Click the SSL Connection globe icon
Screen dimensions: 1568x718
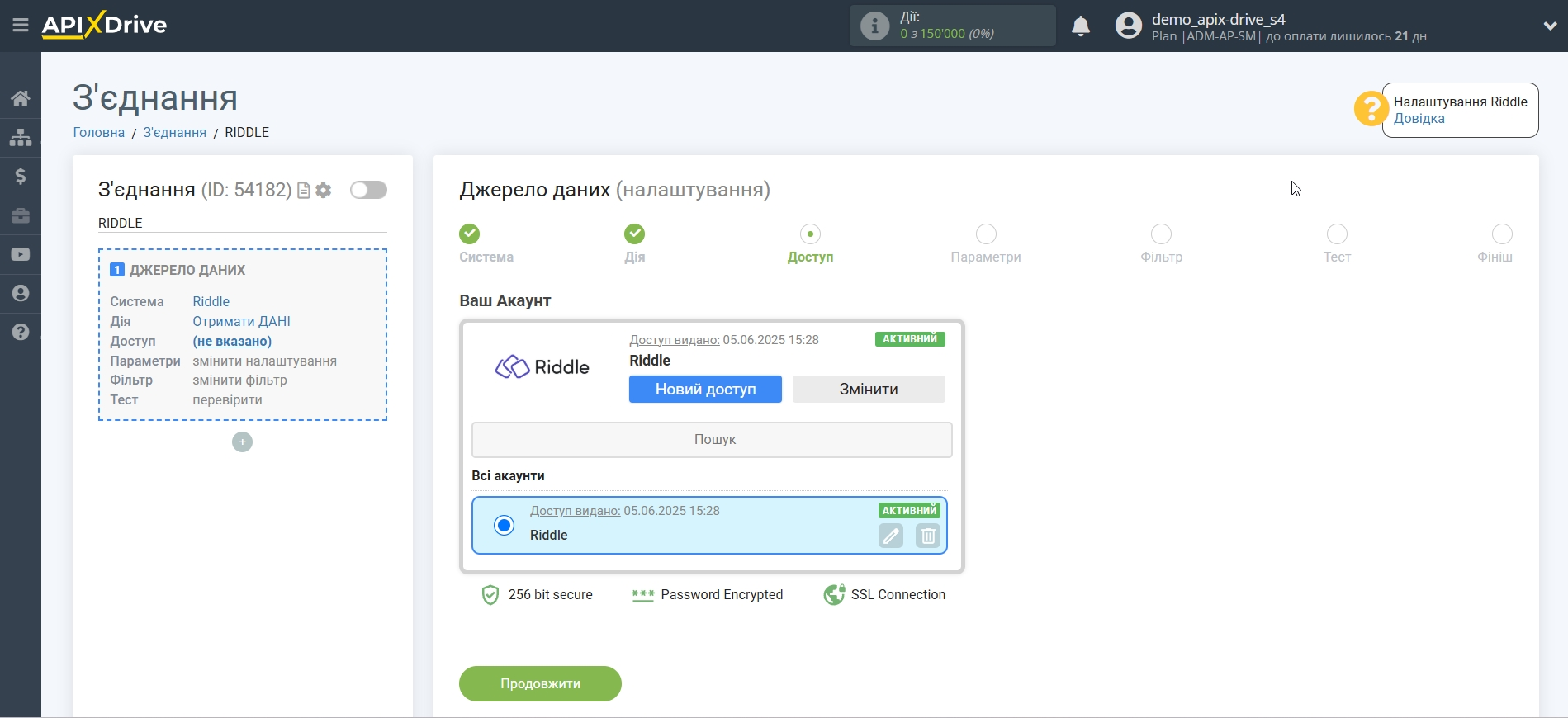[x=834, y=595]
